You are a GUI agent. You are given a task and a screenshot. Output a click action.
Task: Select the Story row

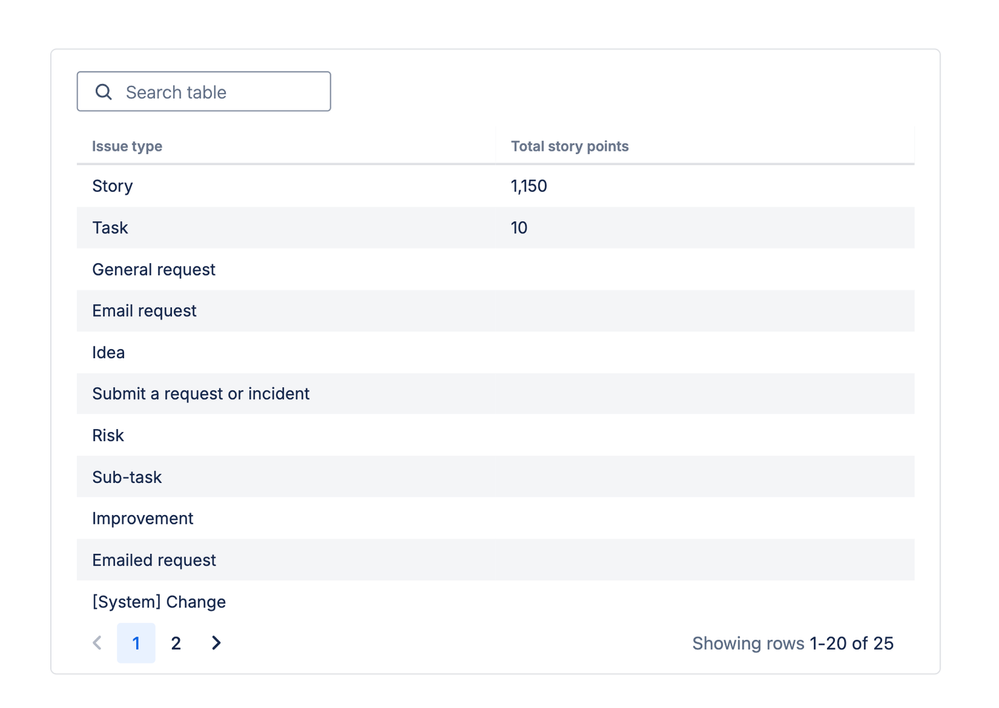496,186
